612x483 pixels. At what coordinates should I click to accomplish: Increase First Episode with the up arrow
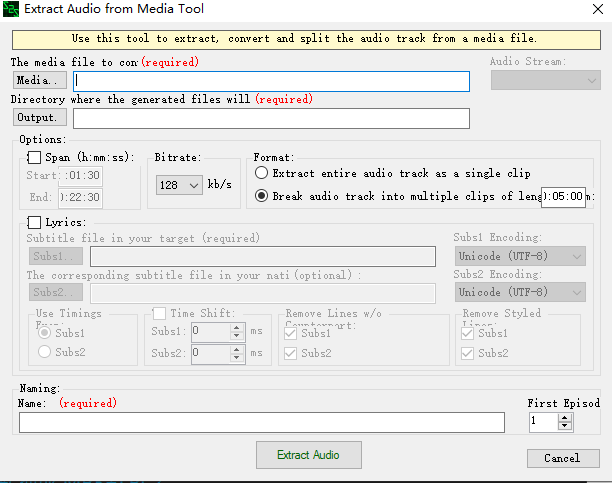565,418
